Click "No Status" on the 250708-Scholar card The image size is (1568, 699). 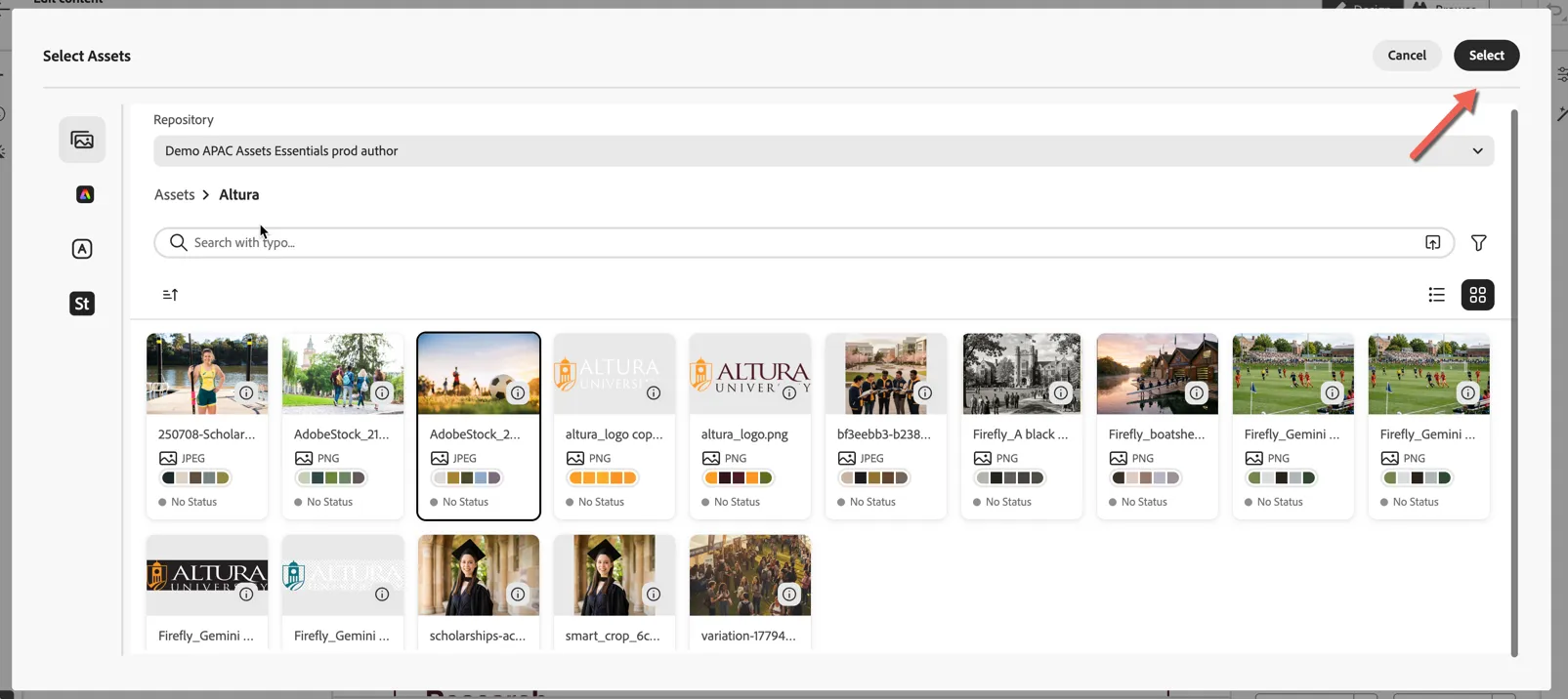[x=193, y=502]
